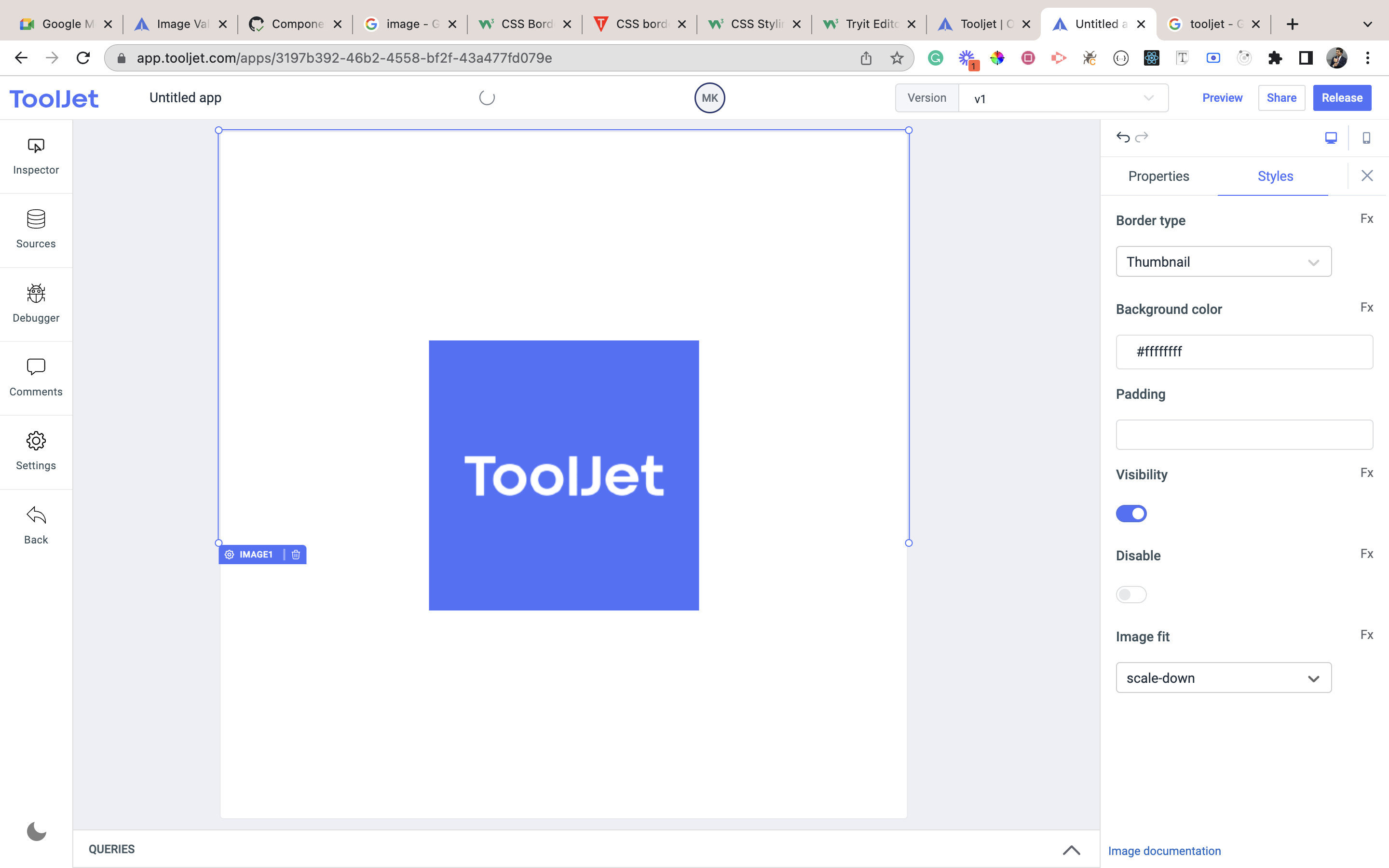Redo the last canvas change
This screenshot has height=868, width=1389.
tap(1142, 136)
